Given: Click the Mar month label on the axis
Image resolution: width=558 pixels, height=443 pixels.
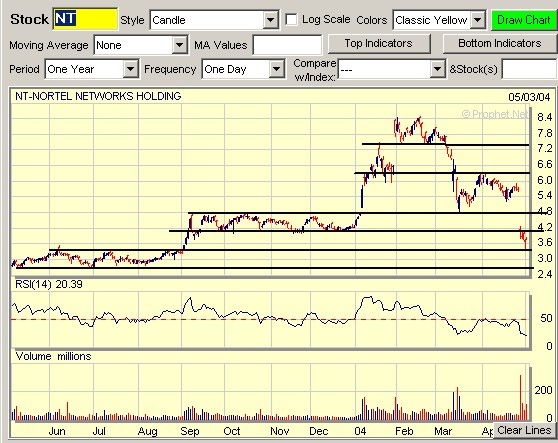Looking at the screenshot, I should coord(443,431).
